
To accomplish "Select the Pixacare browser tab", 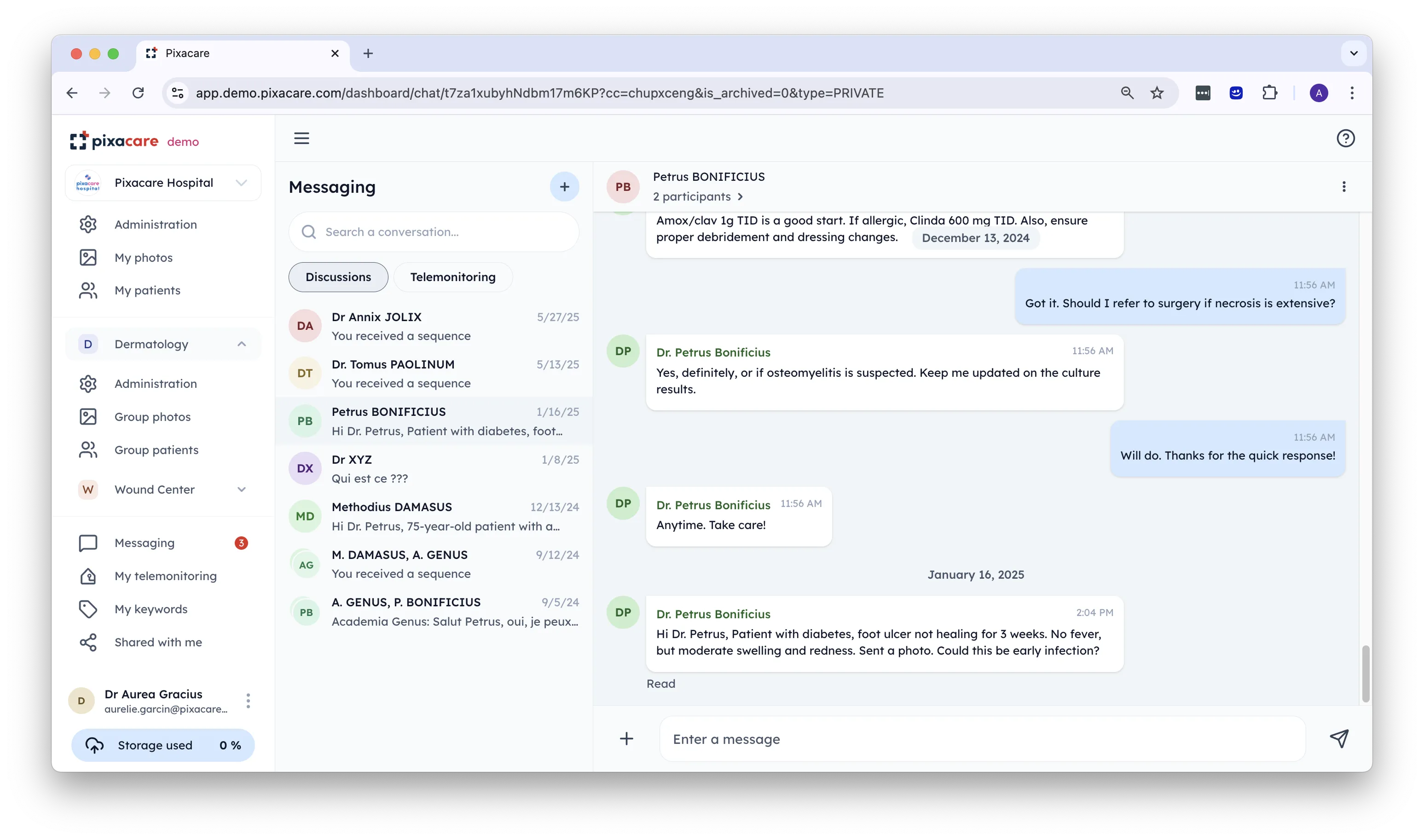I will [x=243, y=53].
